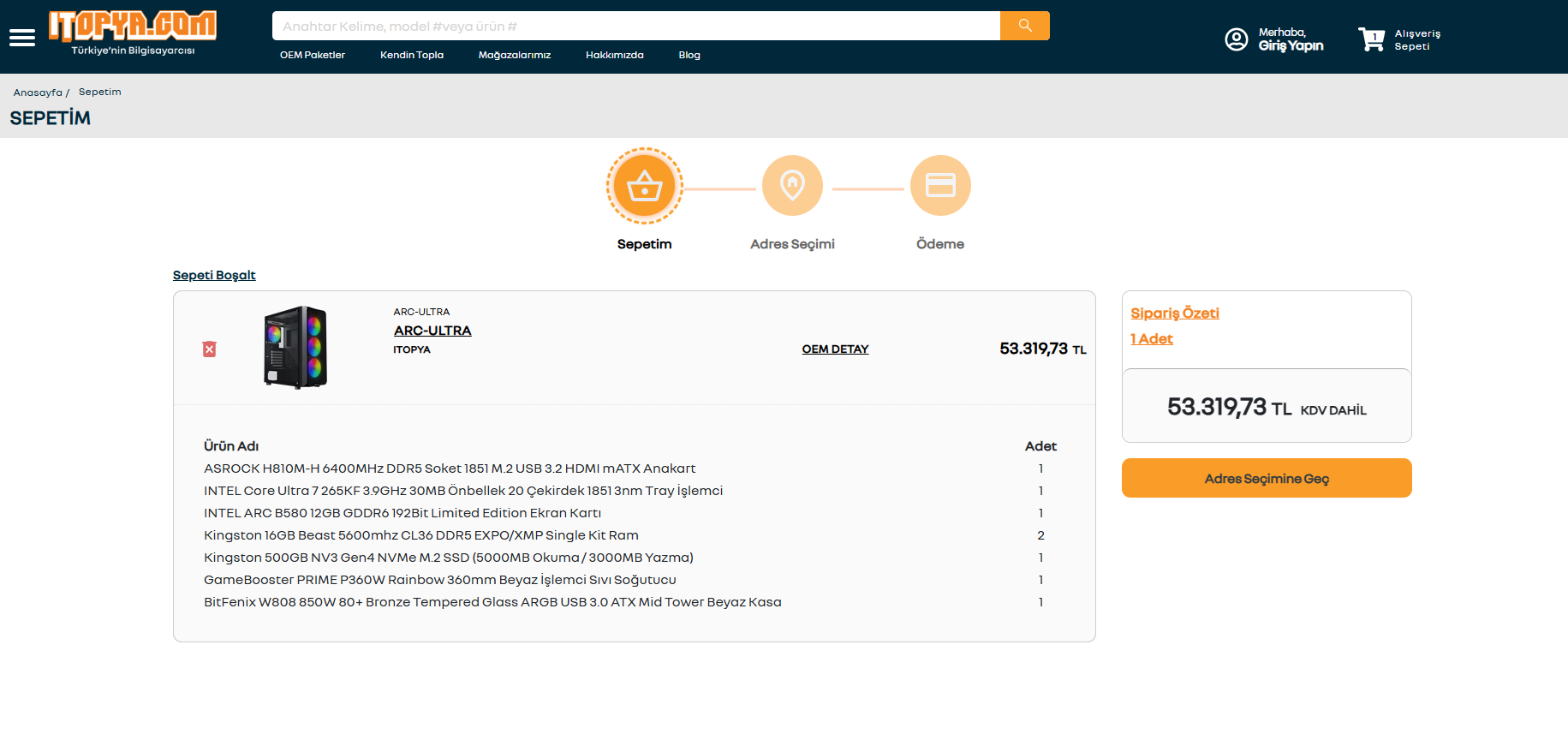Click the ASROCK H810M-H motherboard row

click(x=450, y=468)
